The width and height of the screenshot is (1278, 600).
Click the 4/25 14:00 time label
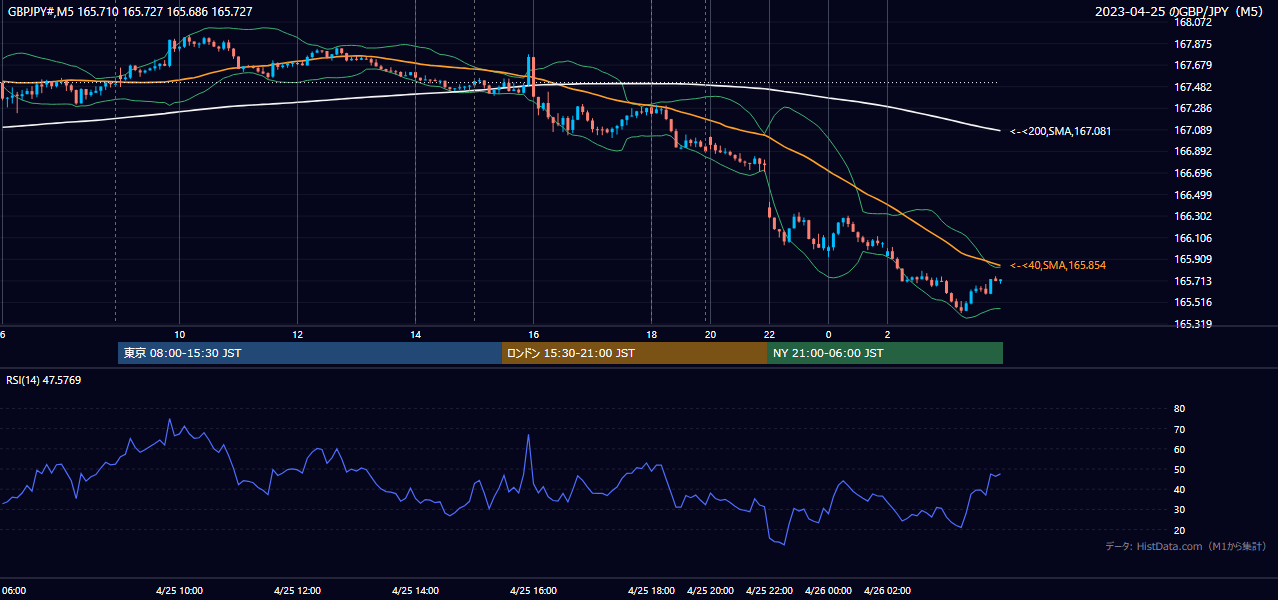[415, 591]
